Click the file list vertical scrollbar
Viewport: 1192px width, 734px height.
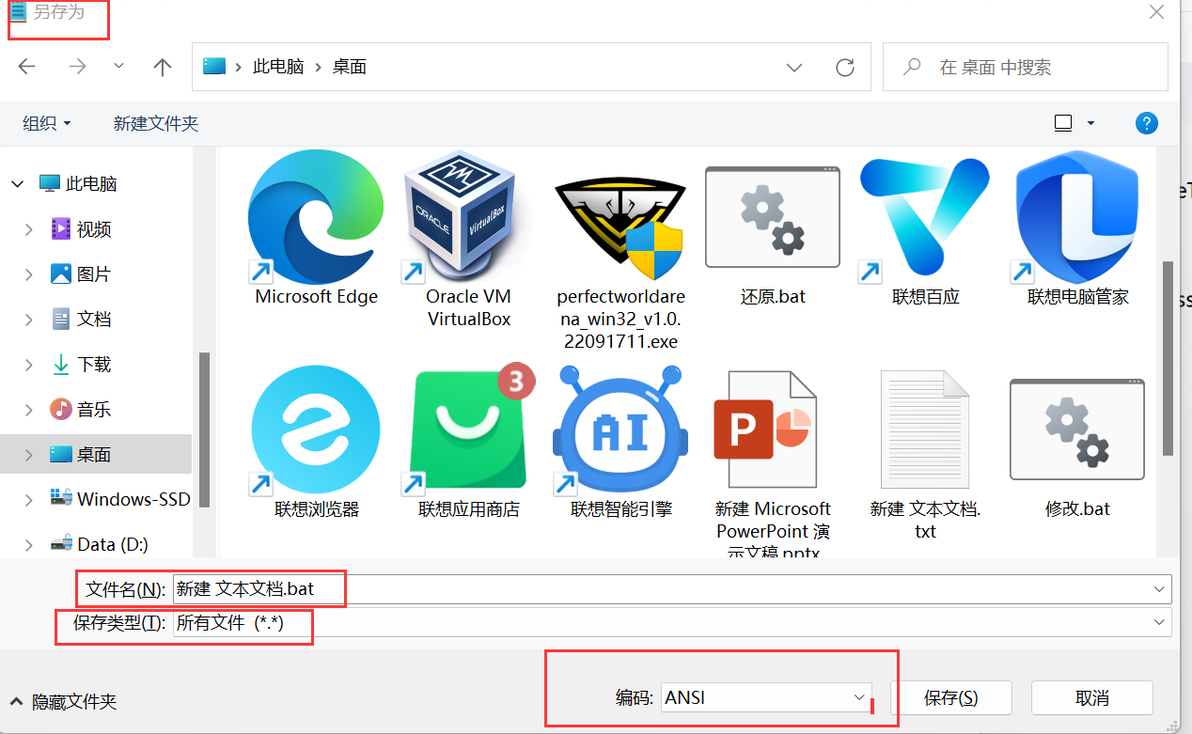pyautogui.click(x=1168, y=358)
